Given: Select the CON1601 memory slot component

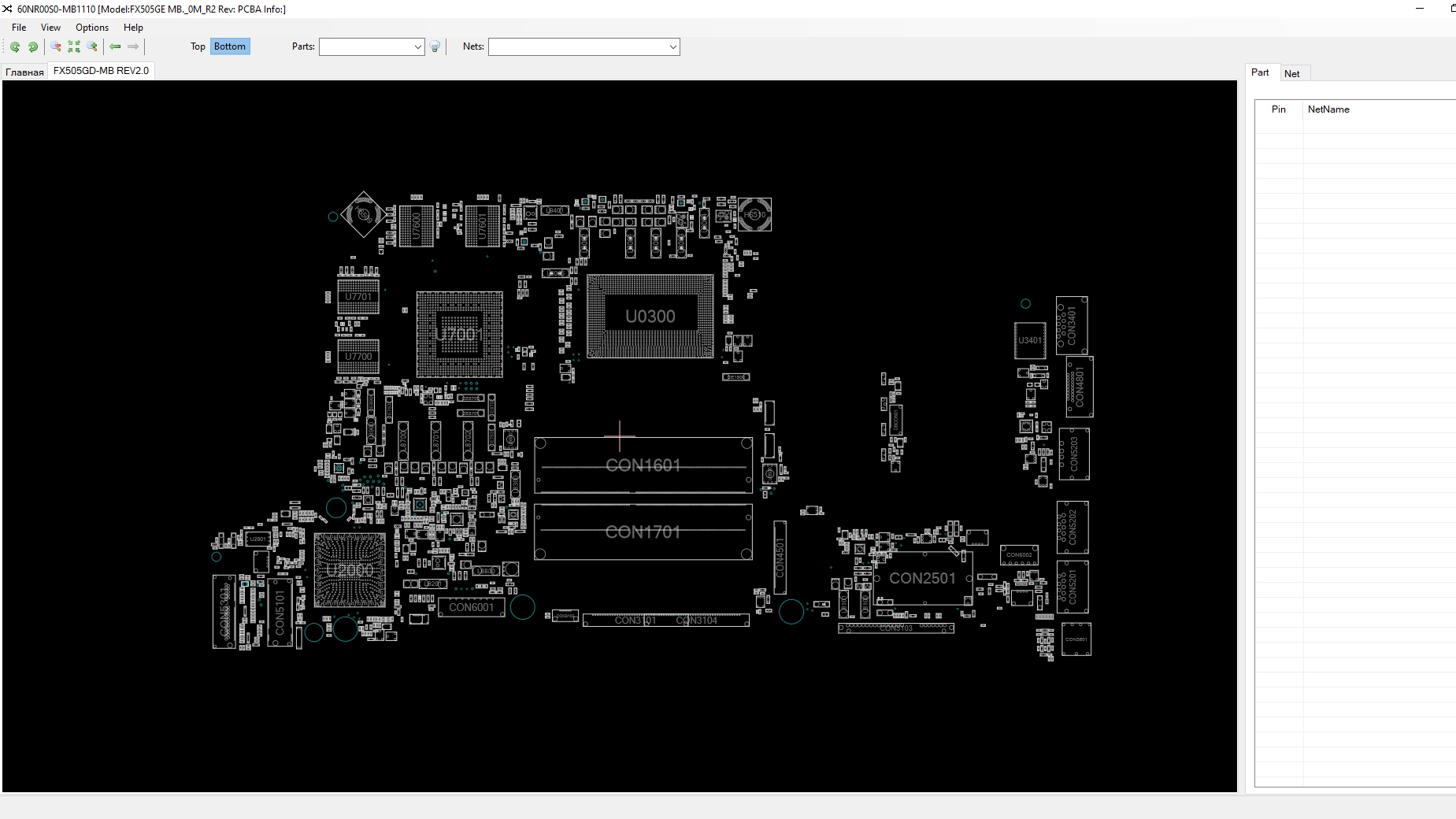Looking at the screenshot, I should click(x=643, y=465).
